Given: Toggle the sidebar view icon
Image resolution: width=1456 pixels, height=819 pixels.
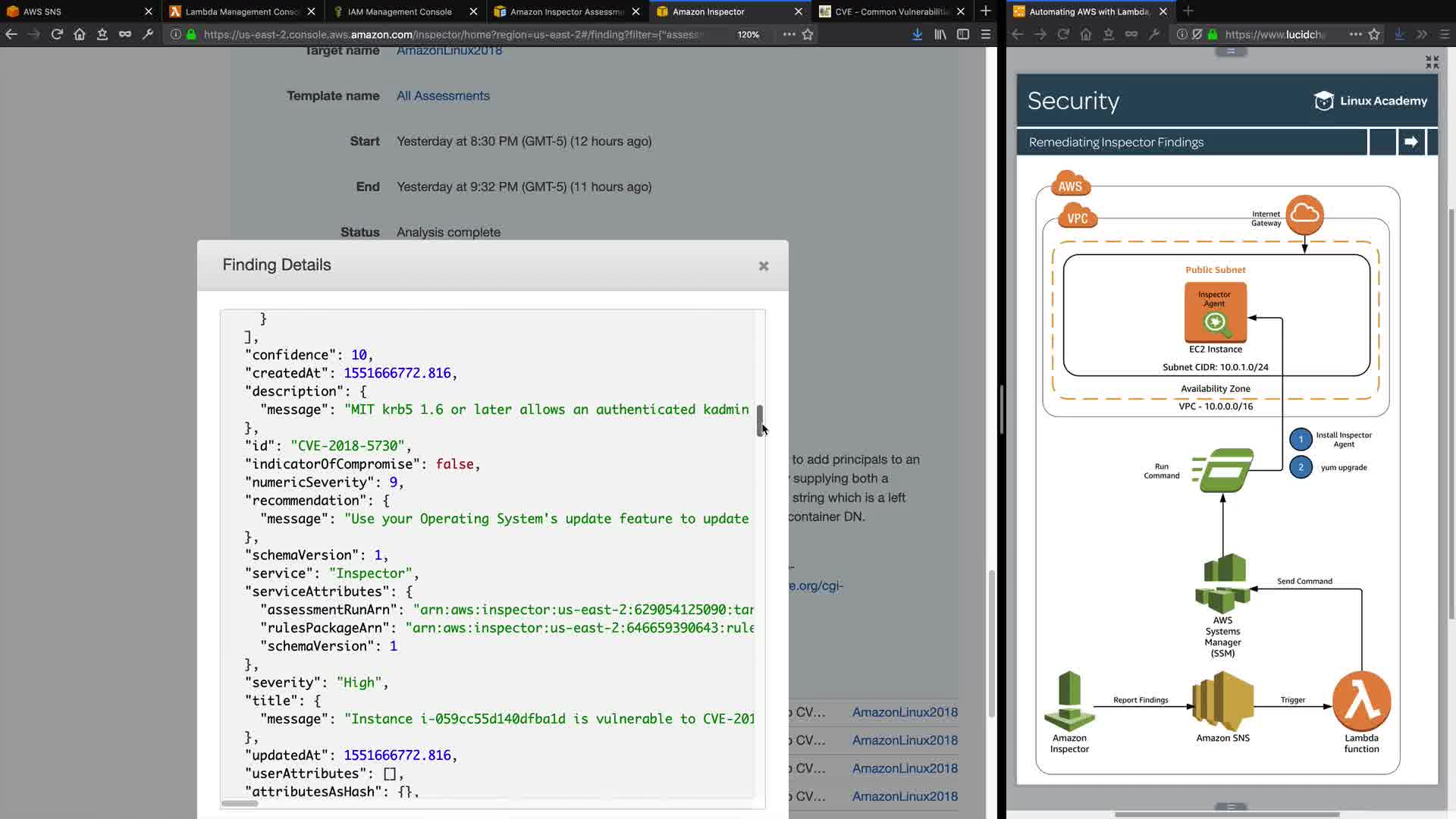Looking at the screenshot, I should coord(963,34).
